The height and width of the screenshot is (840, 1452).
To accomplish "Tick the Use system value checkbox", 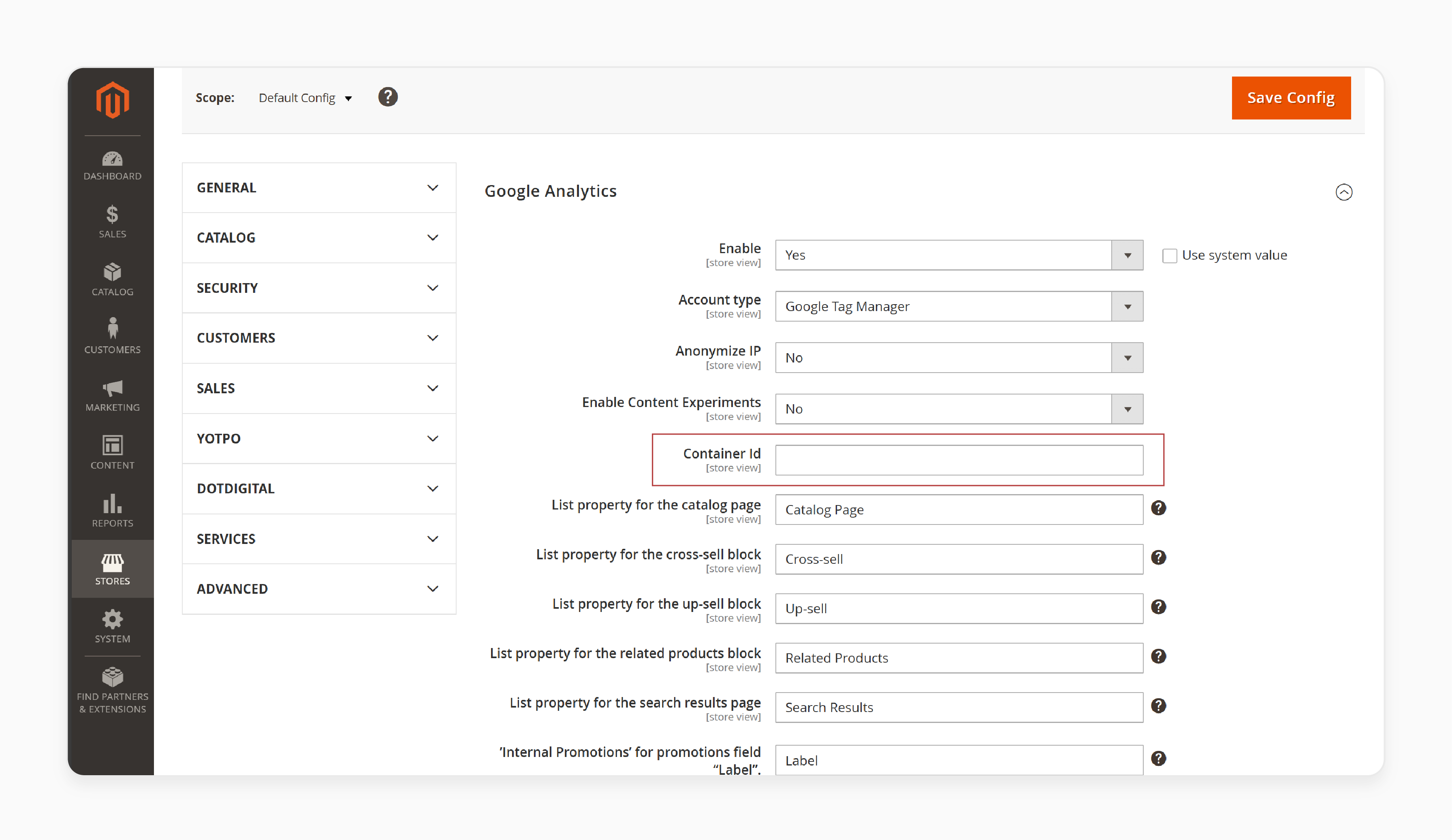I will [x=1170, y=256].
